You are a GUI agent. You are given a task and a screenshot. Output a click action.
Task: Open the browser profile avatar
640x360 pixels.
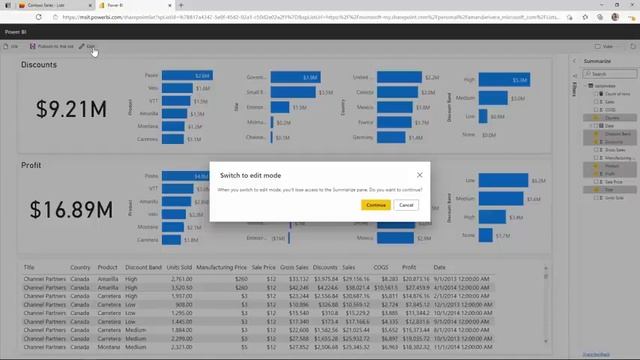(x=615, y=17)
